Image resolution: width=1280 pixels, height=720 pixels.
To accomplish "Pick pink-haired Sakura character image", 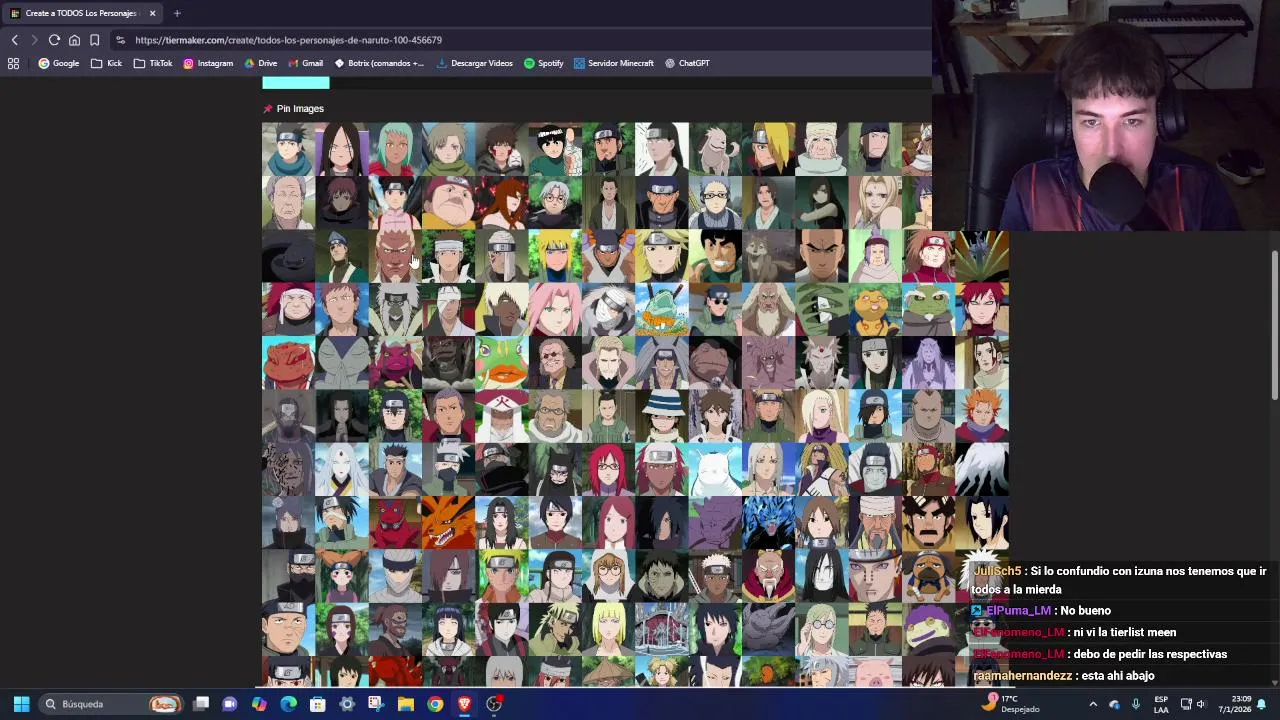I will (555, 309).
